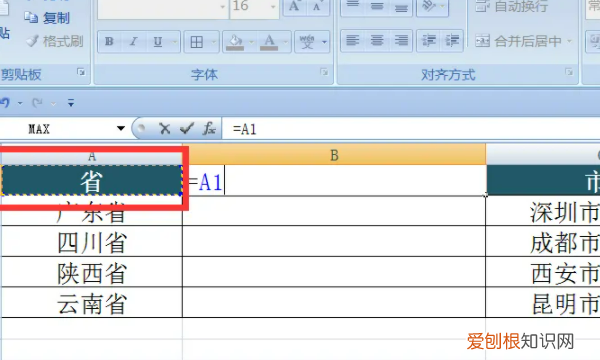600x360 pixels.
Task: Select the cell 西安市
Action: 543,273
